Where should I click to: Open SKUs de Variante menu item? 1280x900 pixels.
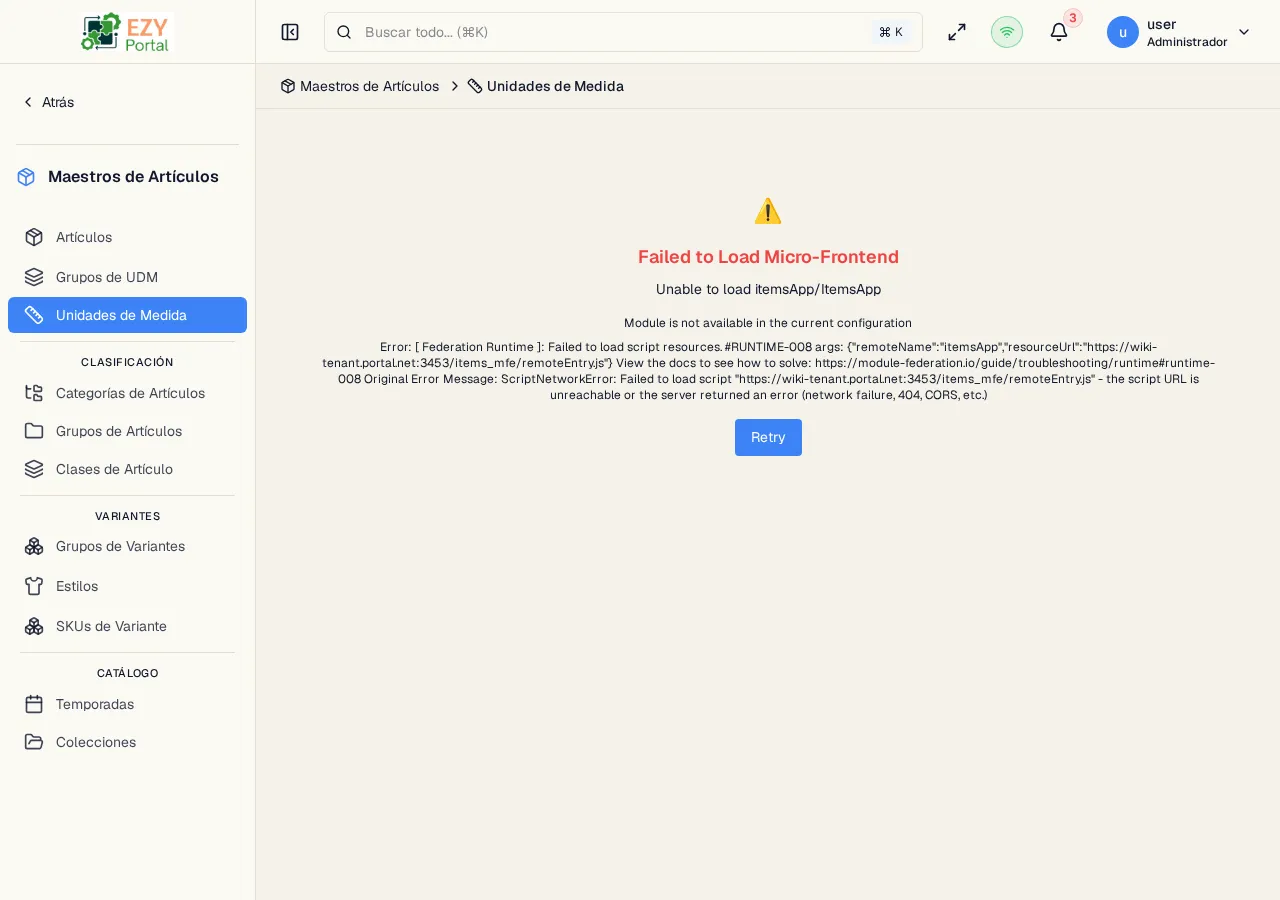coord(127,626)
